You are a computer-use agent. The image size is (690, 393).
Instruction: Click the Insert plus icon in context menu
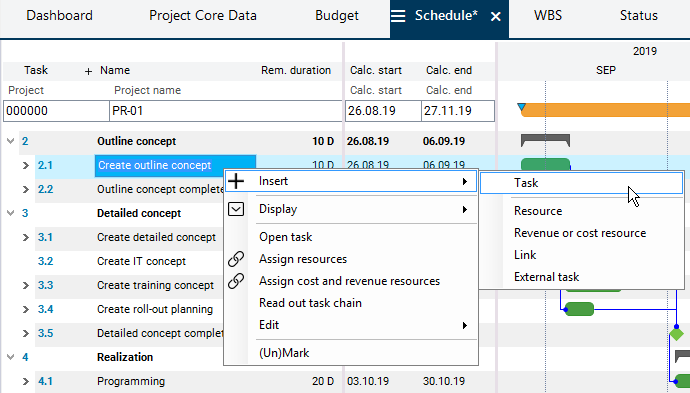click(x=236, y=181)
